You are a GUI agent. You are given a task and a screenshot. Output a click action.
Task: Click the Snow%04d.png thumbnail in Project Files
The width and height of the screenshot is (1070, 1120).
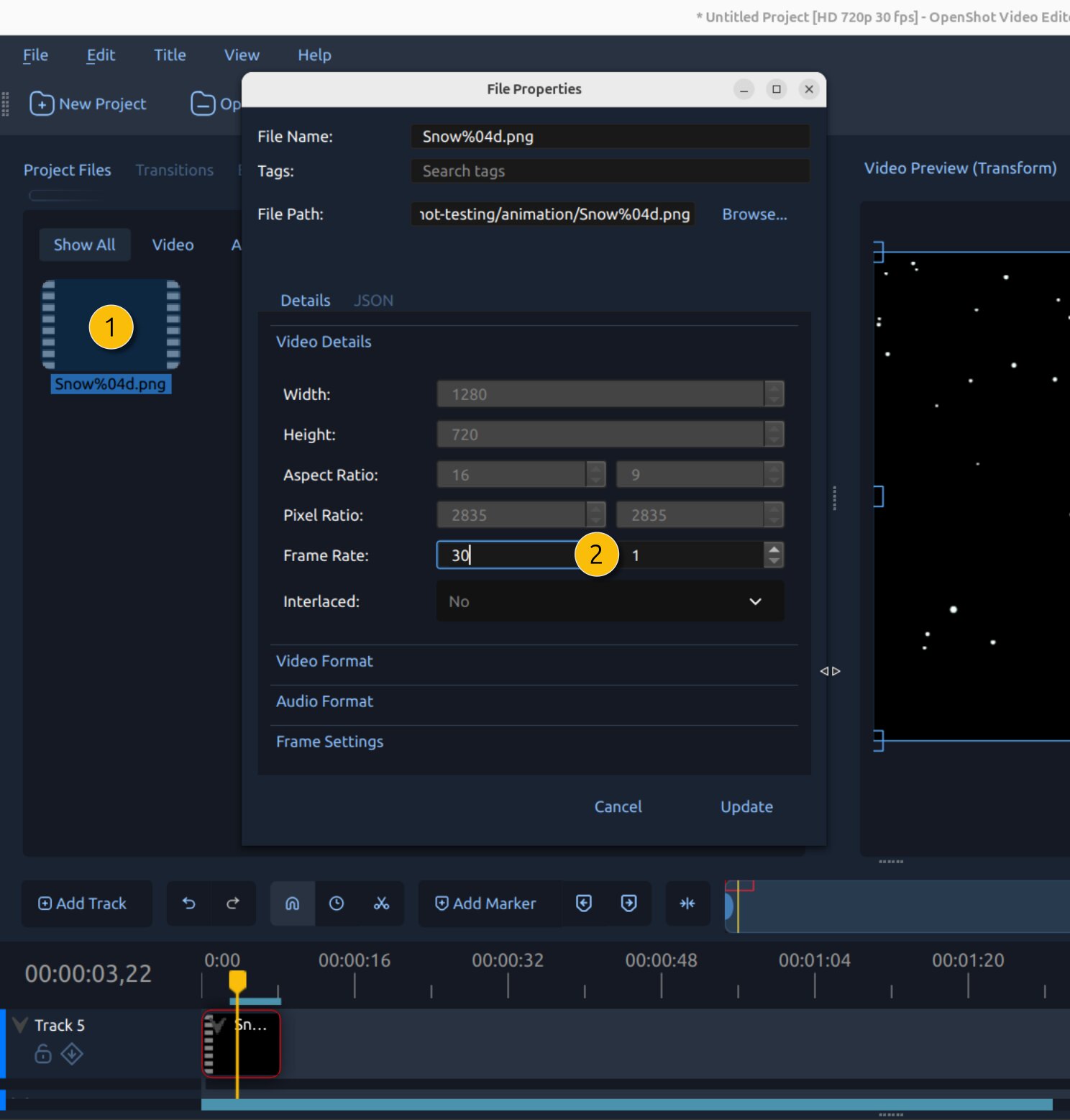(111, 326)
